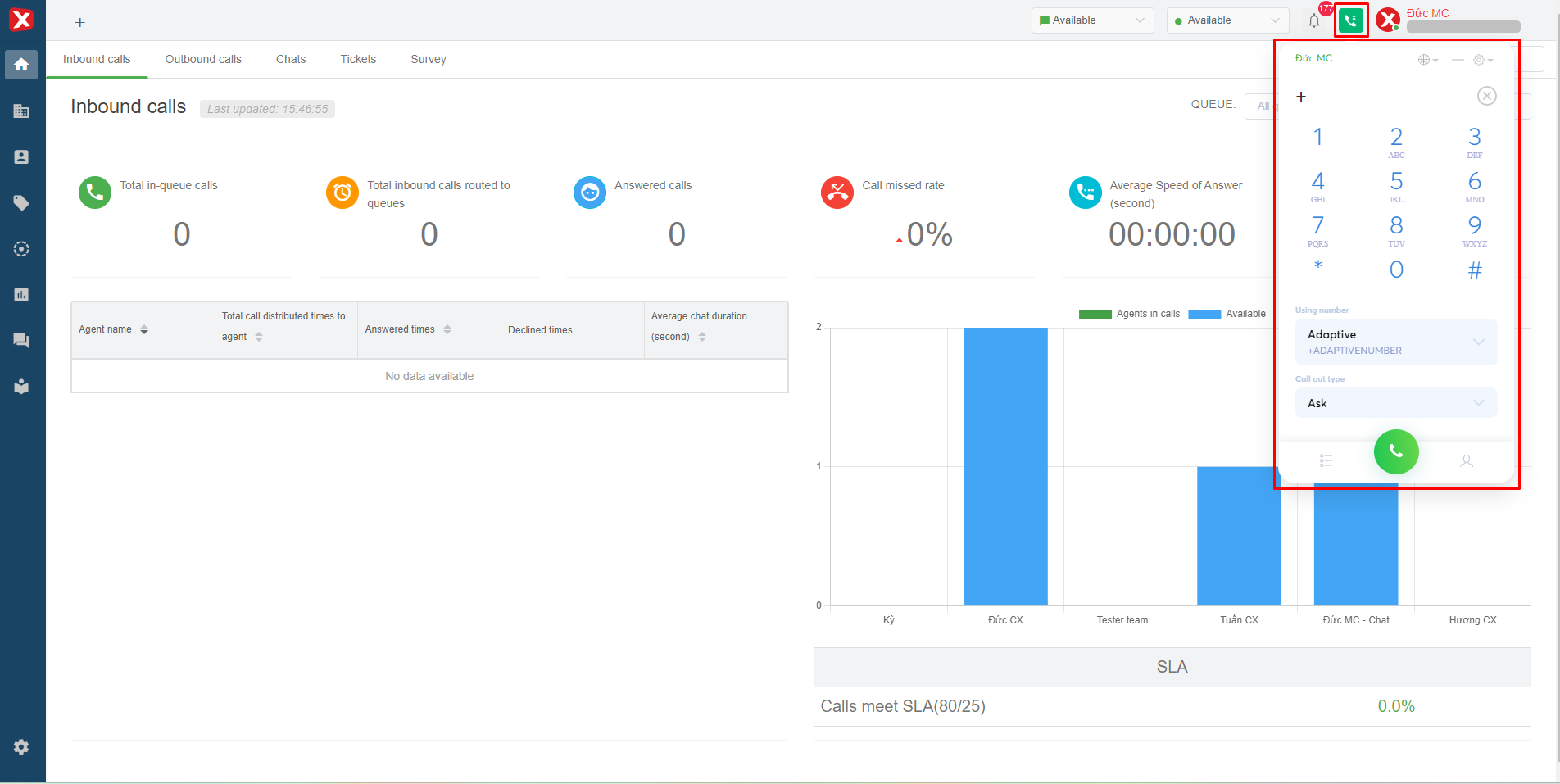Open the flagged Available status dropdown
The image size is (1560, 784).
pyautogui.click(x=1092, y=20)
